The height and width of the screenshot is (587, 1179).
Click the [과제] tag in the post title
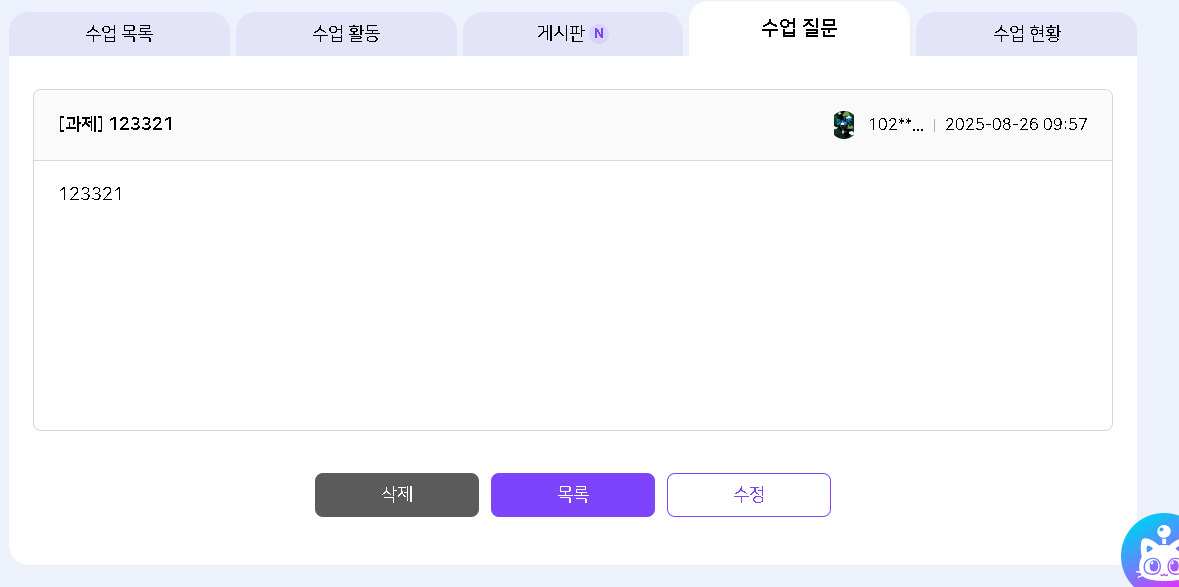coord(81,124)
